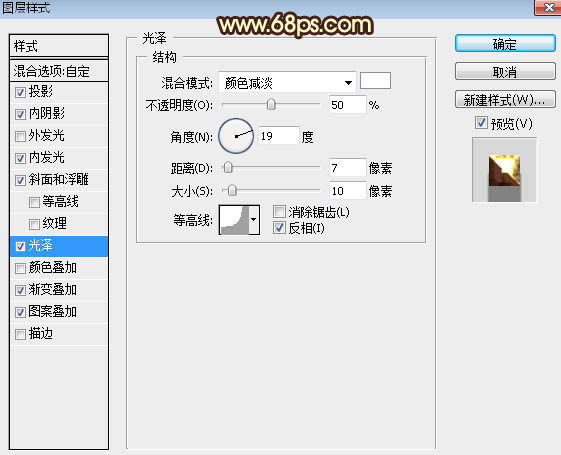Enable the 外发光 outer glow checkbox
561x455 pixels.
[x=20, y=136]
